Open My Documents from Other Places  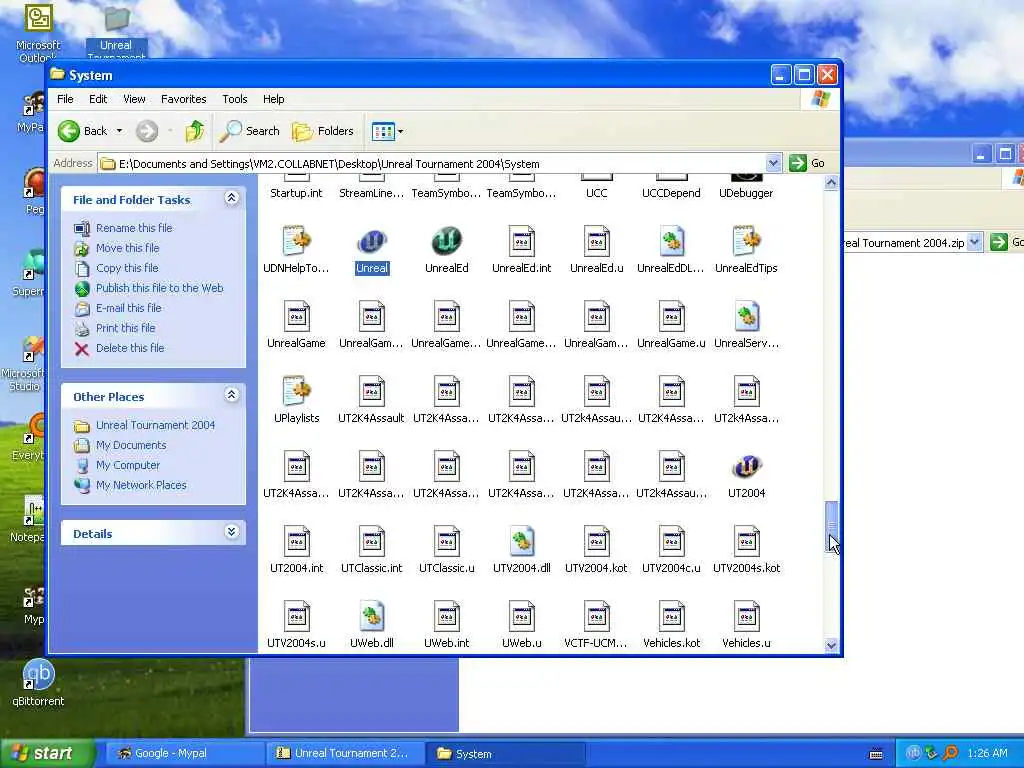131,445
